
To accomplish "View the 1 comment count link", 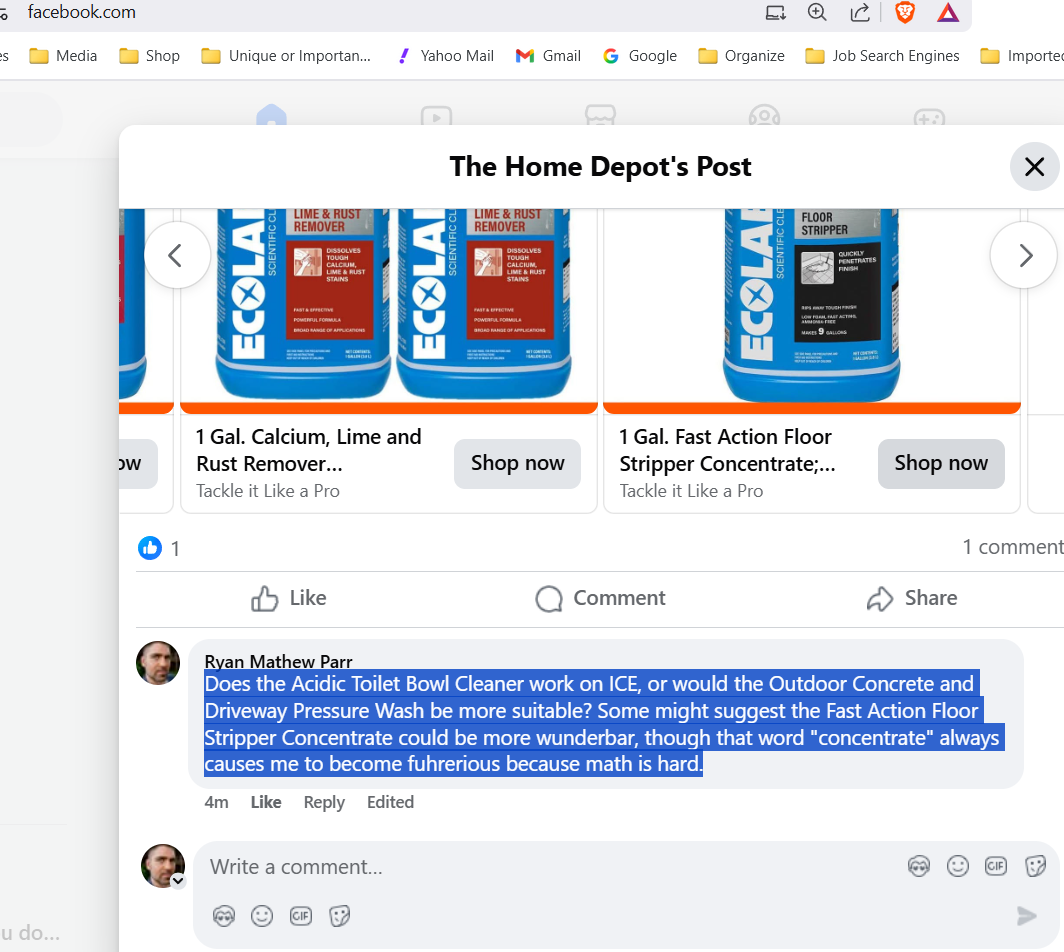I will pyautogui.click(x=1012, y=547).
